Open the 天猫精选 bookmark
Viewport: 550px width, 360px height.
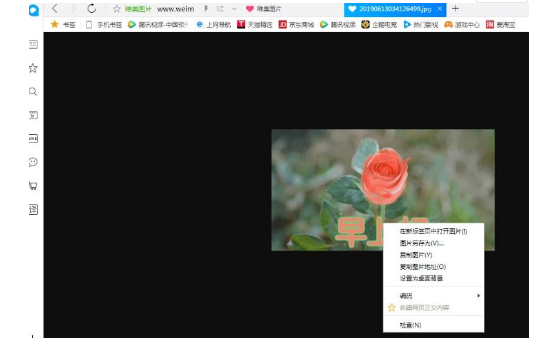[x=255, y=25]
